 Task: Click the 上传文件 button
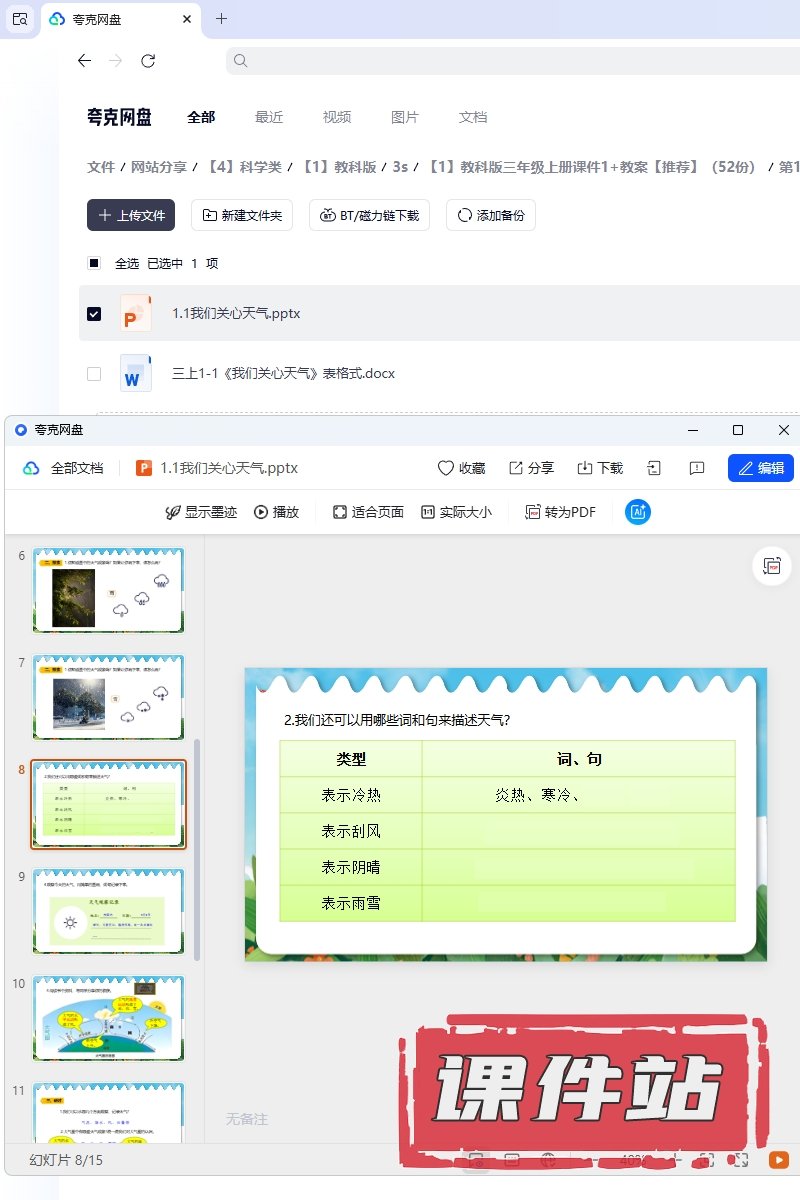pyautogui.click(x=131, y=215)
